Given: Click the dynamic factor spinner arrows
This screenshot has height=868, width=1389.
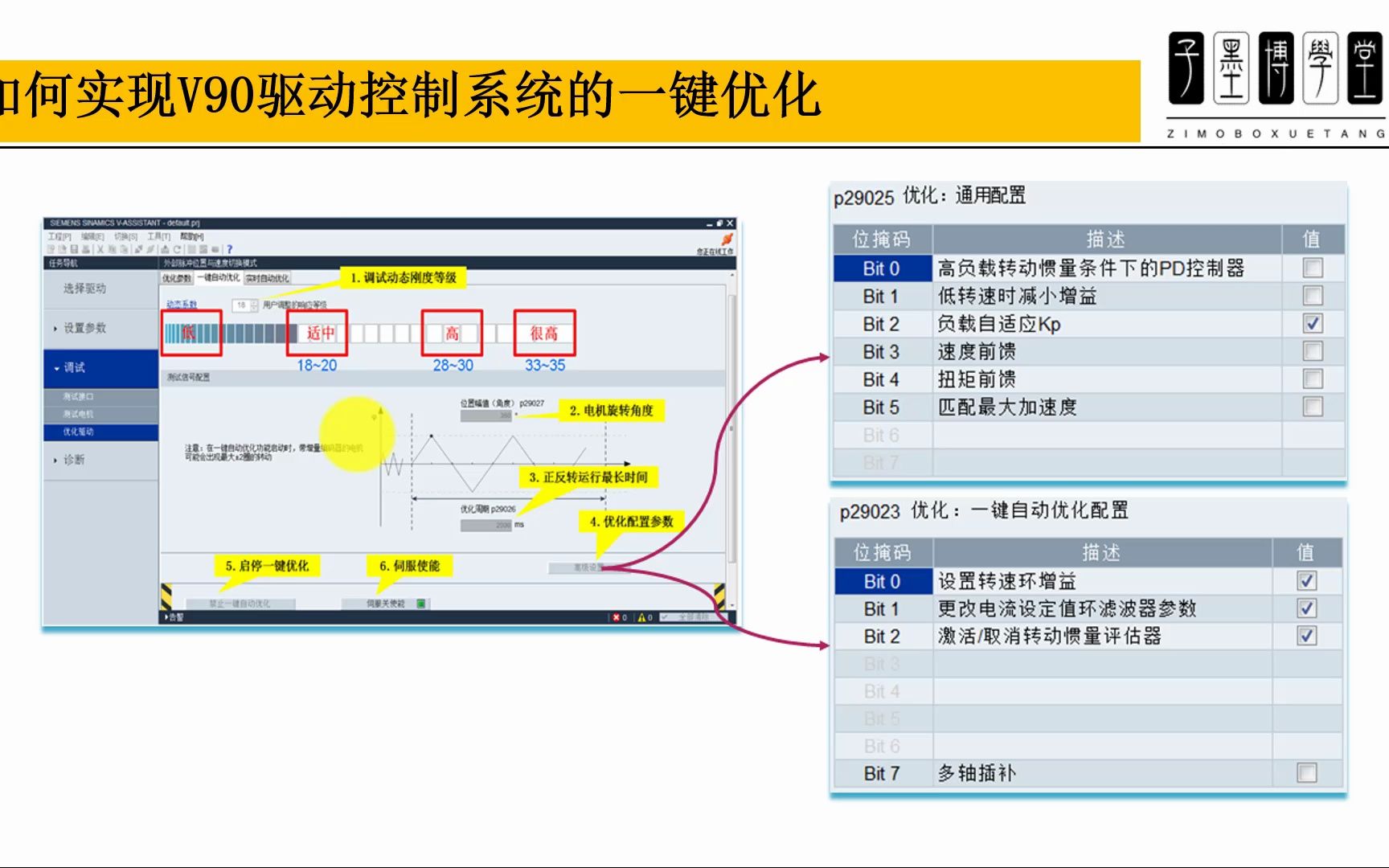Looking at the screenshot, I should tap(254, 305).
